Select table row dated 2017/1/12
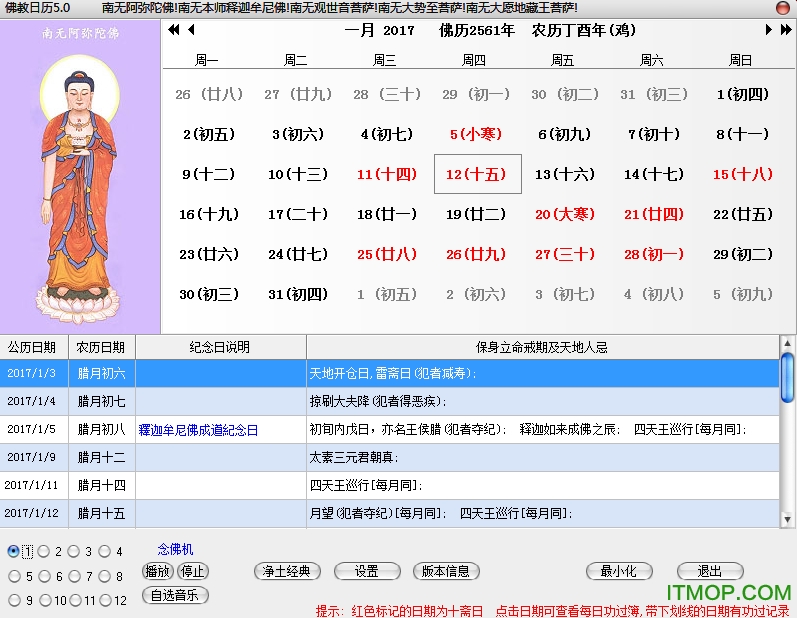The width and height of the screenshot is (797, 618). tap(389, 513)
